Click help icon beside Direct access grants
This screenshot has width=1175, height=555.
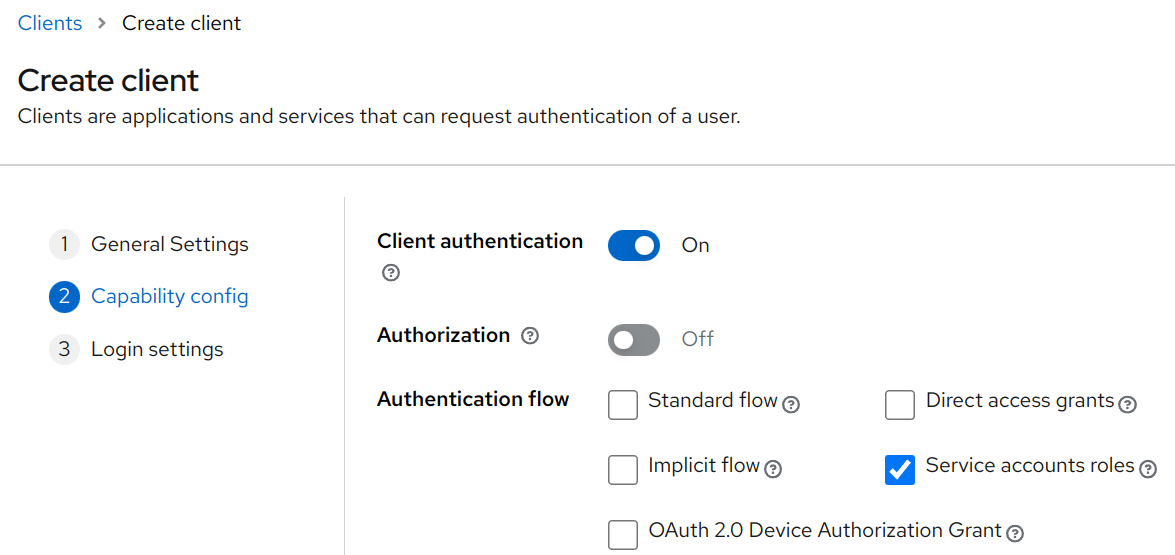point(1127,405)
